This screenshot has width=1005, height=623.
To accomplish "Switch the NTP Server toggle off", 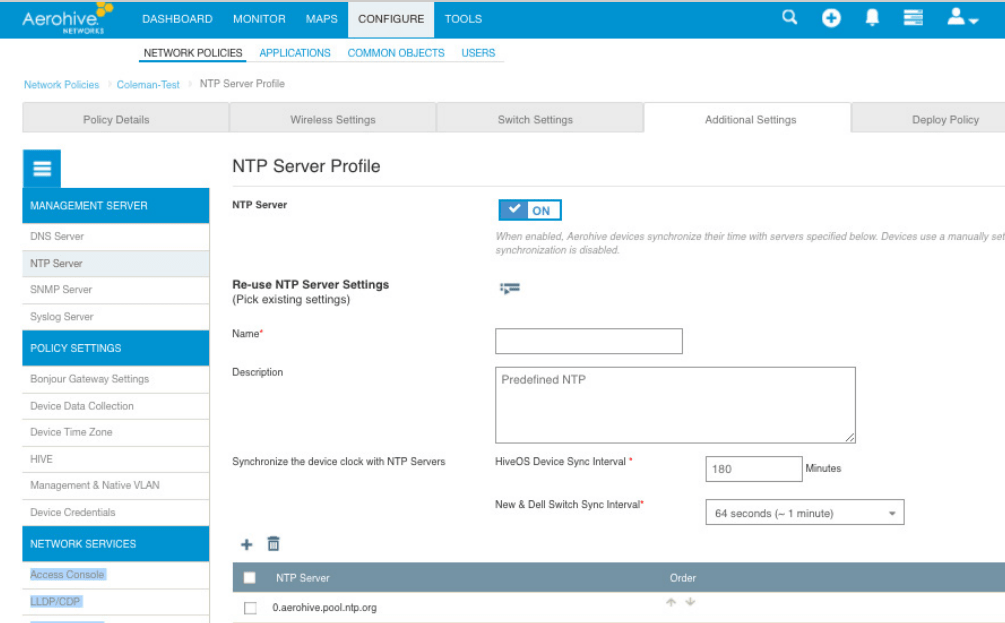I will [530, 210].
